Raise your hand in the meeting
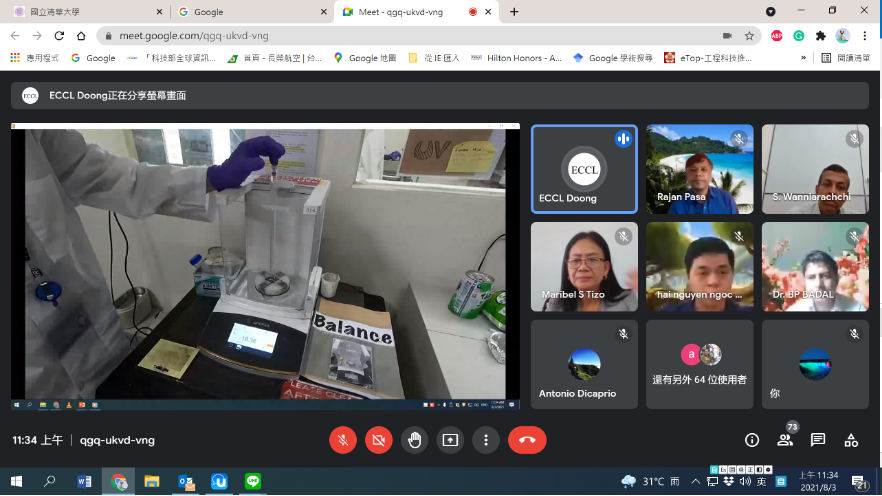 pyautogui.click(x=415, y=440)
